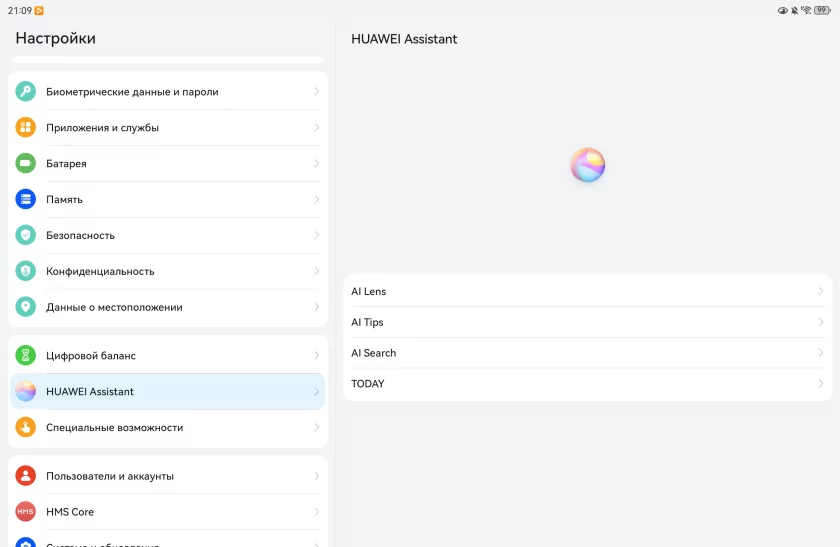Click the HUAWEI Assistant page title

pos(404,39)
